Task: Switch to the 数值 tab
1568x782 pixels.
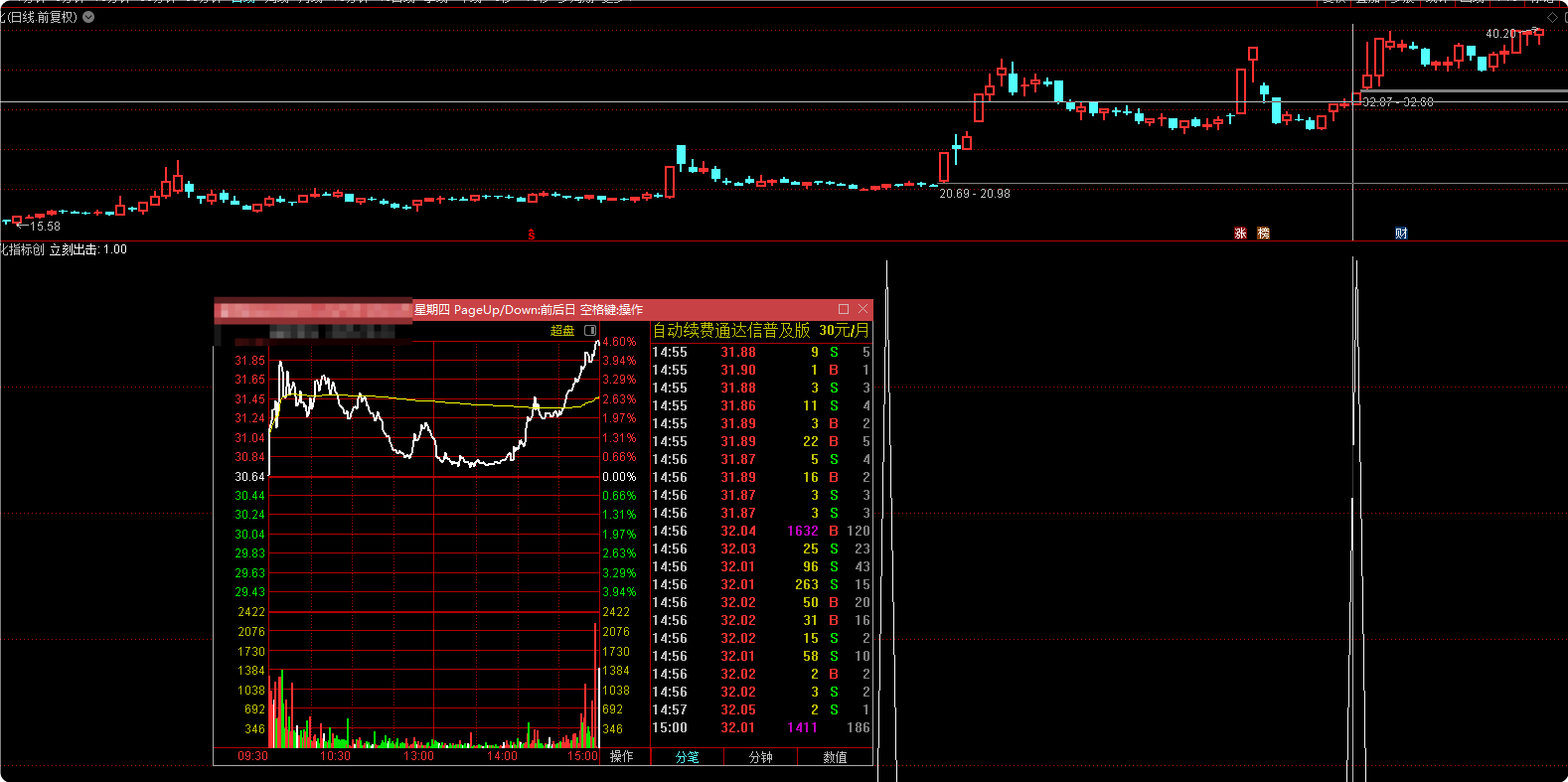Action: tap(836, 757)
